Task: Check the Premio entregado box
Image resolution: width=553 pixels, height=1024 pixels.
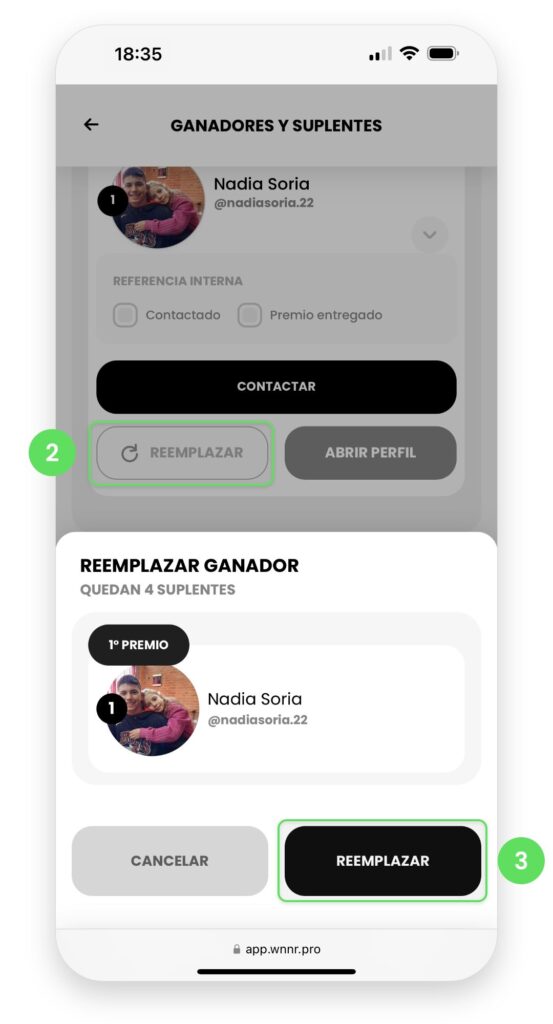Action: pyautogui.click(x=249, y=315)
